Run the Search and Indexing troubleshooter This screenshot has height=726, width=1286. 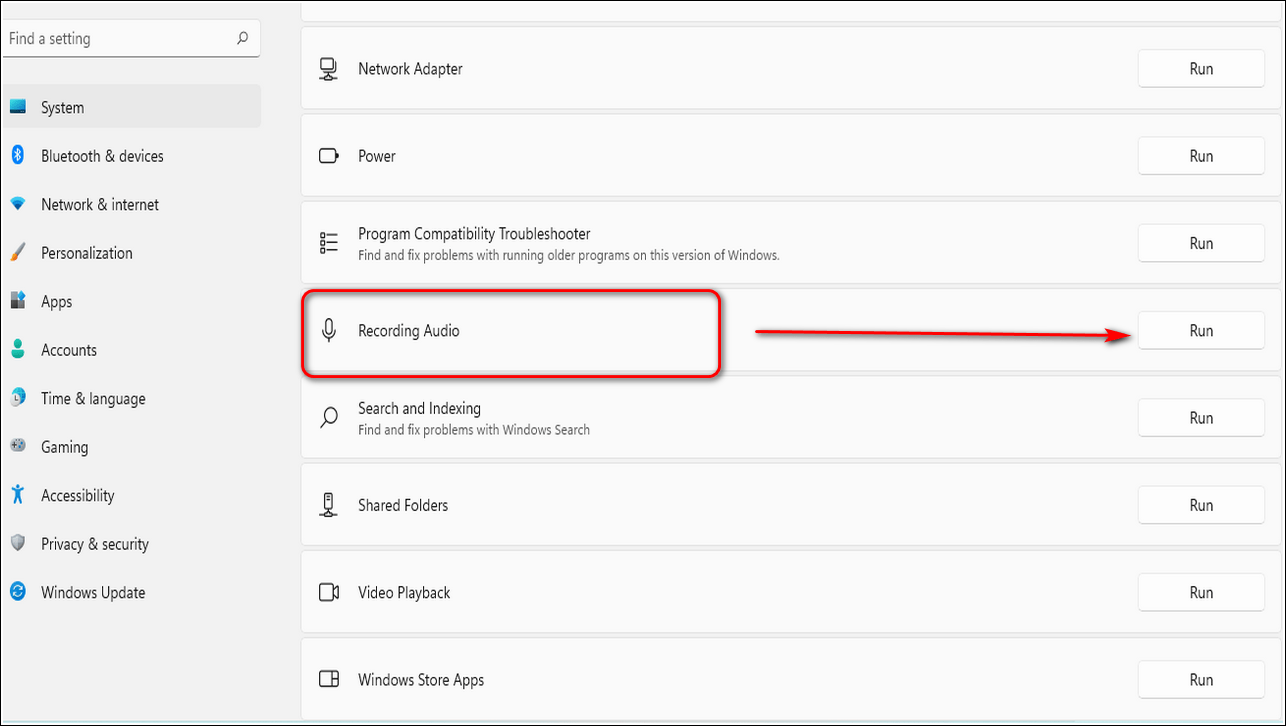[x=1200, y=418]
